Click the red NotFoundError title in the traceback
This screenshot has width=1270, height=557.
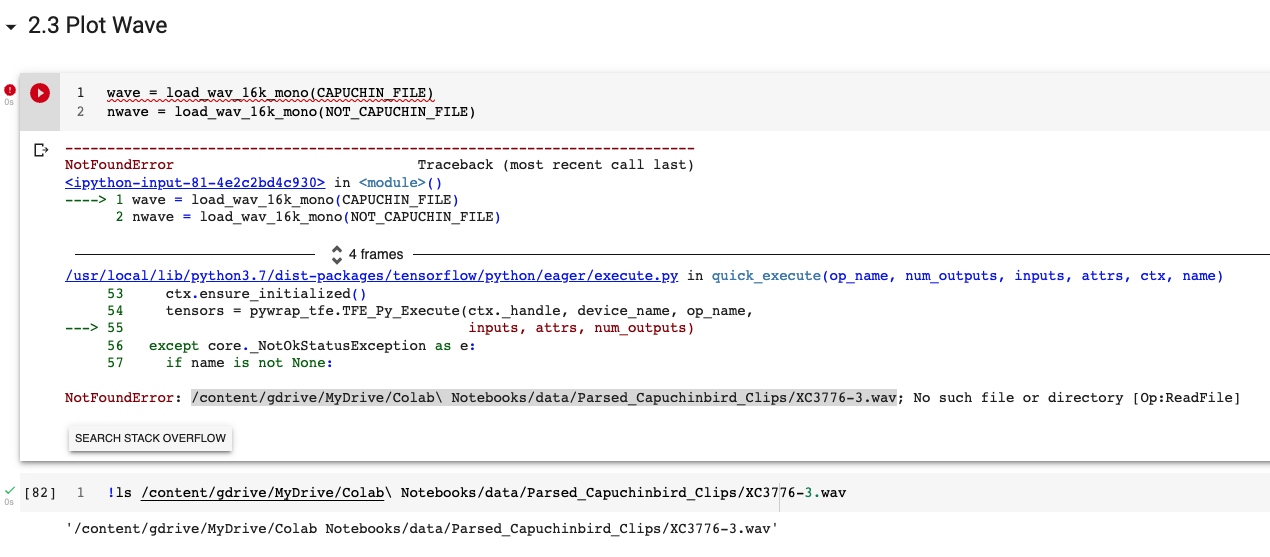coord(119,165)
